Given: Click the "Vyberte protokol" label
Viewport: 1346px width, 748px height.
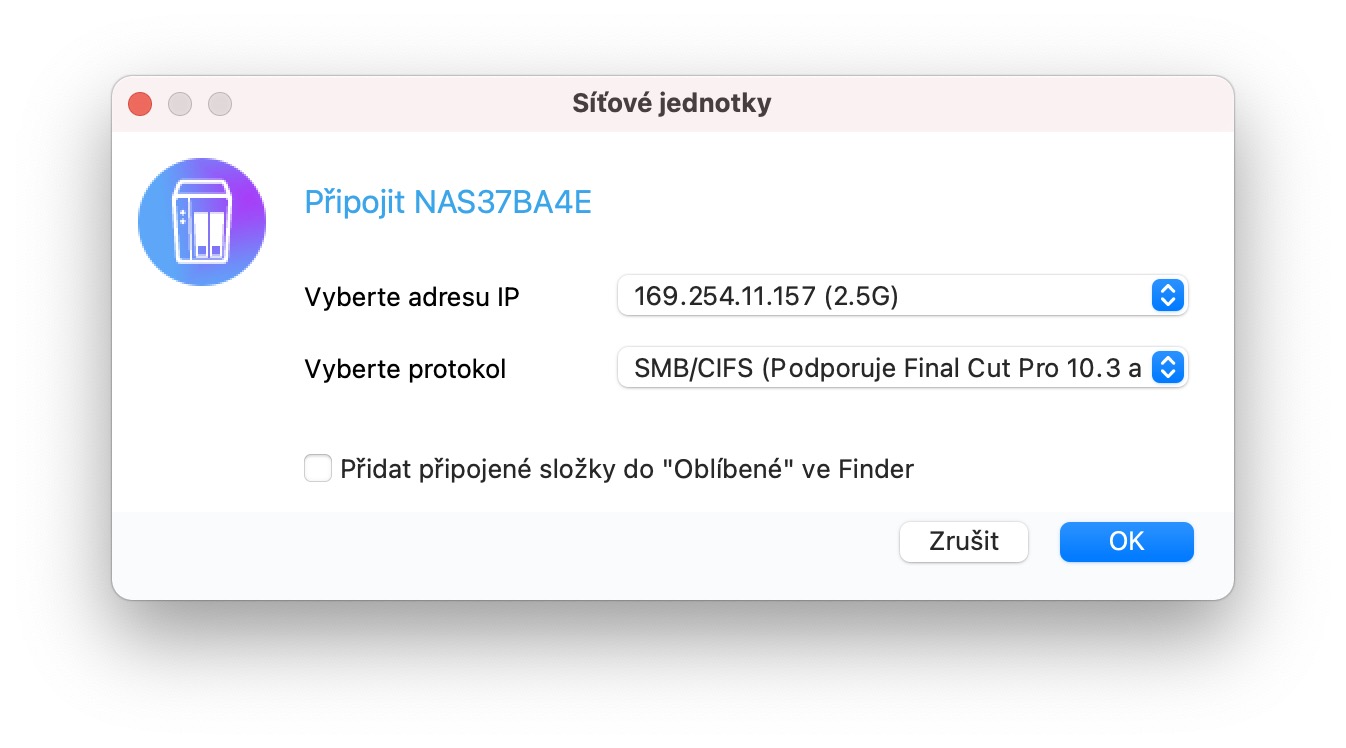Looking at the screenshot, I should (405, 369).
